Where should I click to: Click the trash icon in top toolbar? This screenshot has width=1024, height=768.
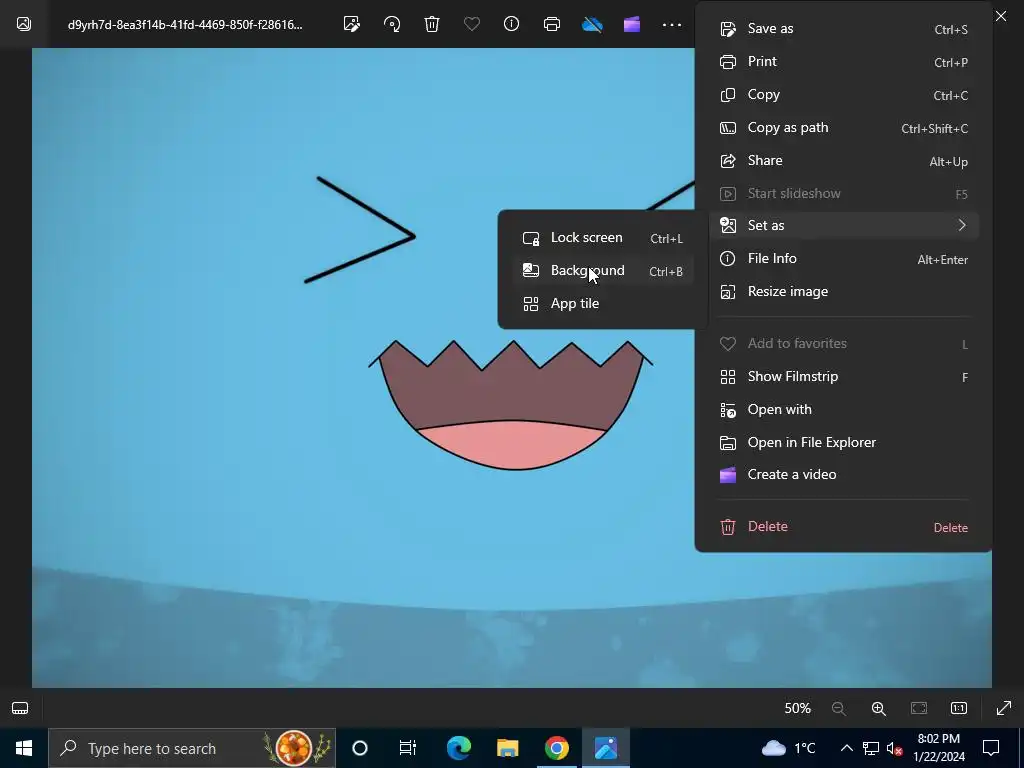pyautogui.click(x=432, y=25)
